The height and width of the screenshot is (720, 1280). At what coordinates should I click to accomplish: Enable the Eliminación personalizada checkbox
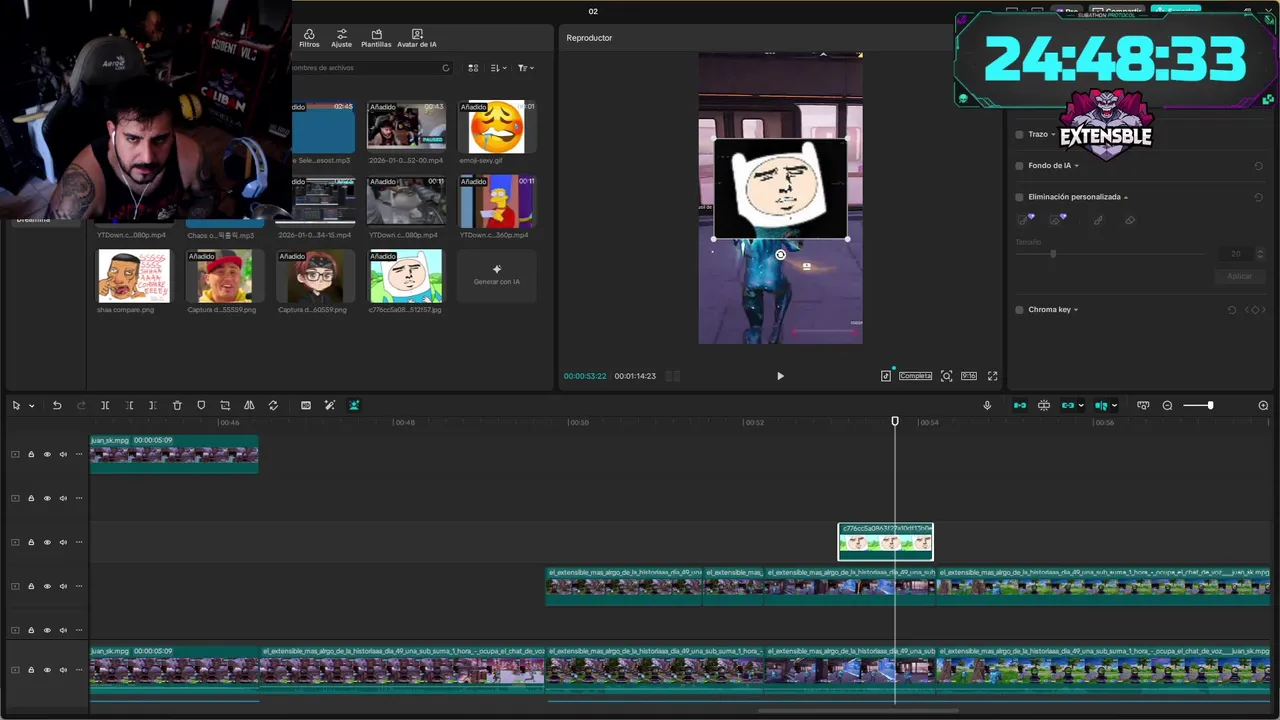1019,197
